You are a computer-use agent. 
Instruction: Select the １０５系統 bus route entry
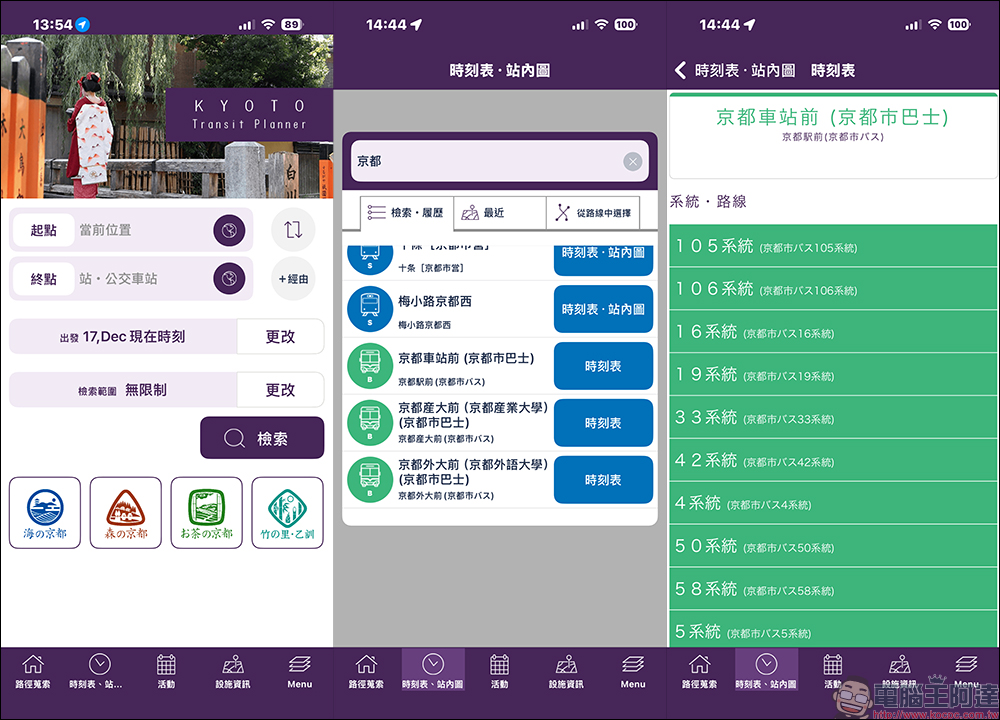click(x=832, y=244)
